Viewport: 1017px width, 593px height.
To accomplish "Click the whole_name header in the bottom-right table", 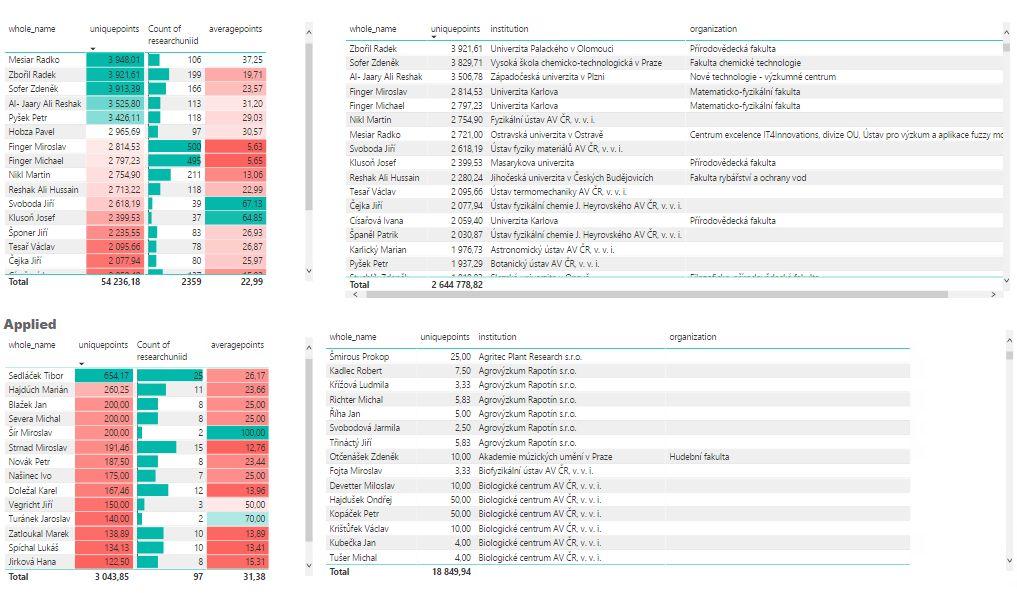I will (352, 337).
